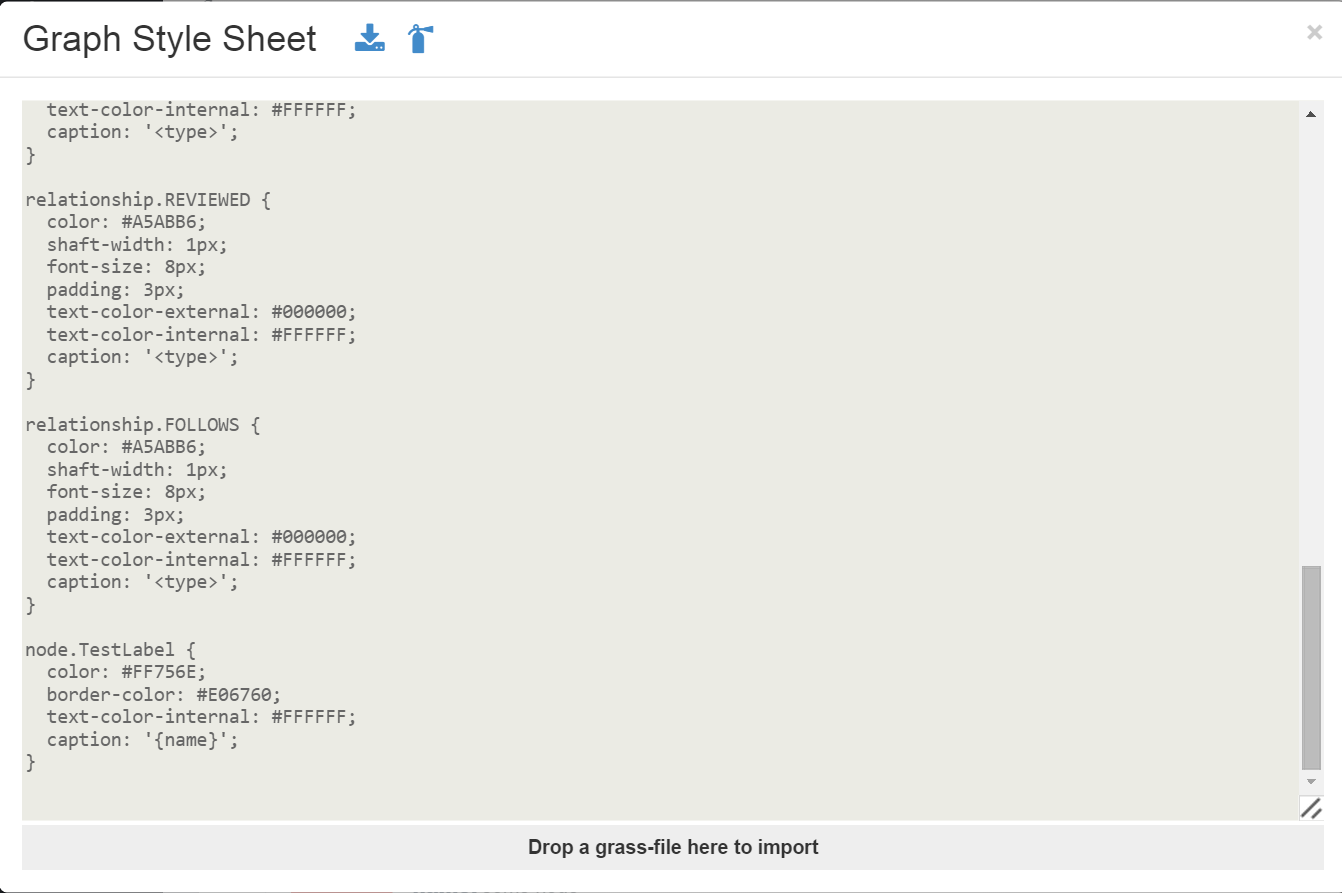Image resolution: width=1342 pixels, height=893 pixels.
Task: Click the scrollbar up arrow
Action: tap(1311, 113)
